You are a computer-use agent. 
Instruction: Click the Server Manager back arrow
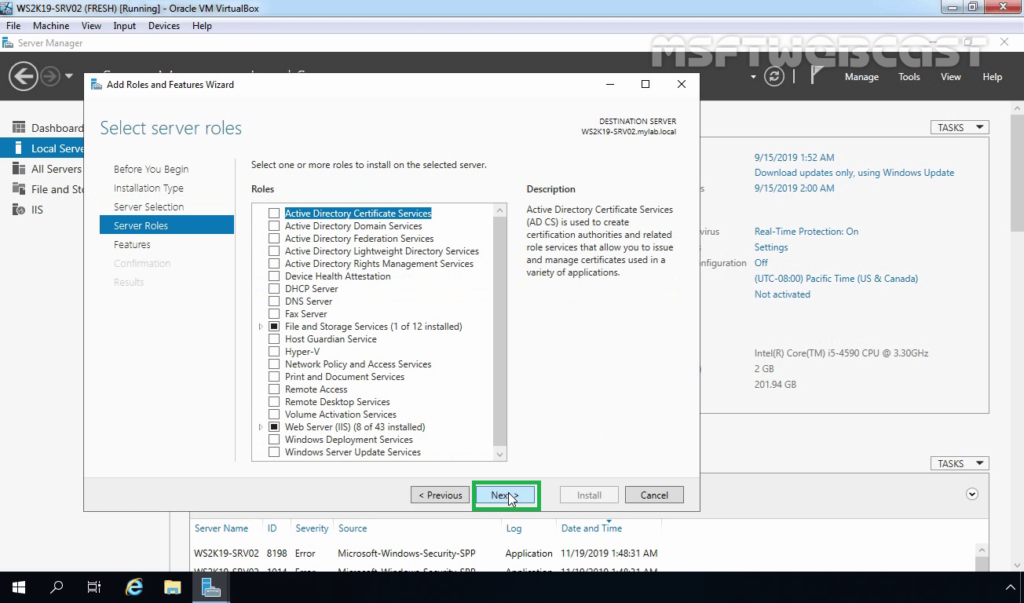(23, 76)
